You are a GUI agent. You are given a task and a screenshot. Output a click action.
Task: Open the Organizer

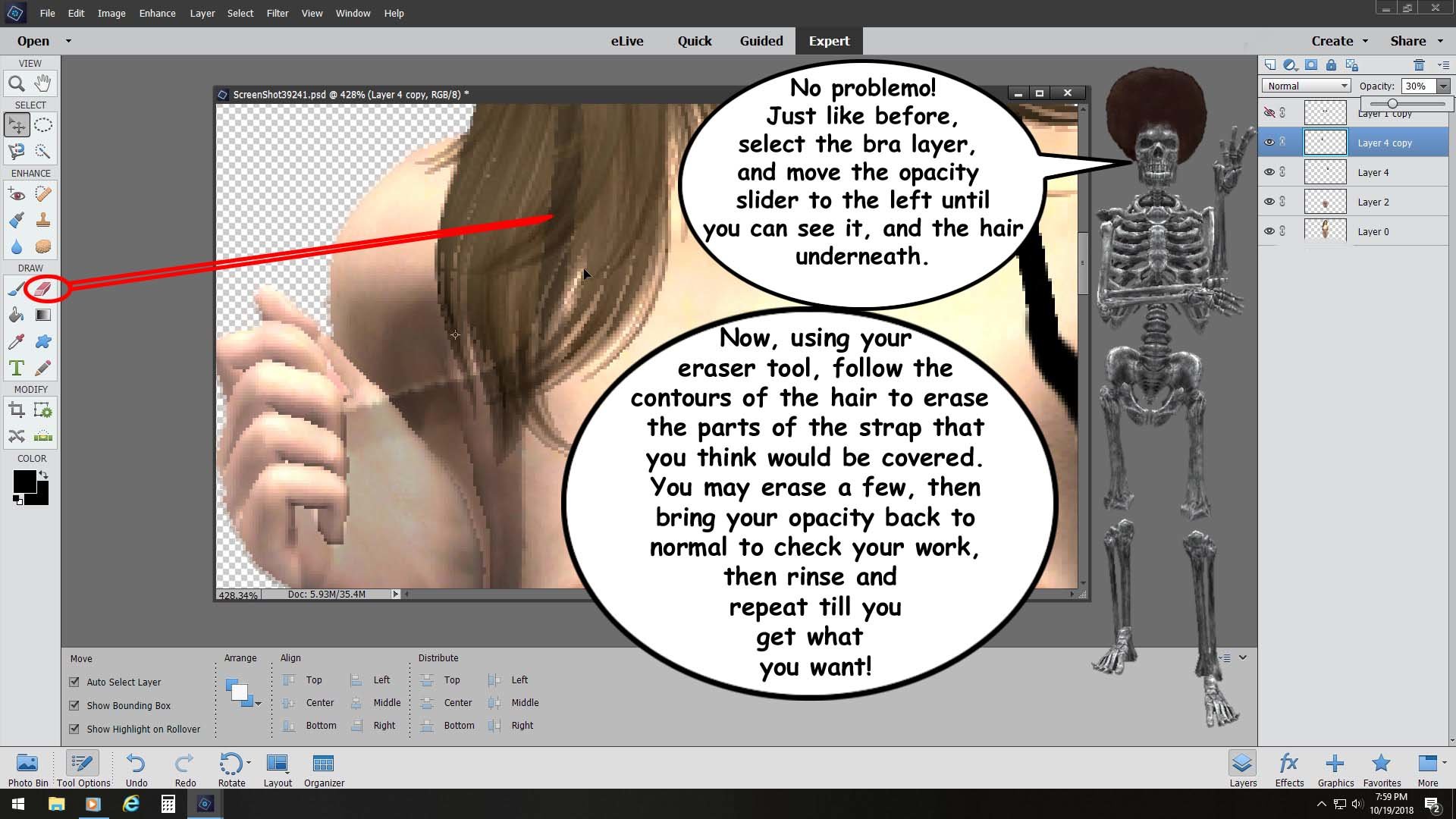(x=324, y=770)
